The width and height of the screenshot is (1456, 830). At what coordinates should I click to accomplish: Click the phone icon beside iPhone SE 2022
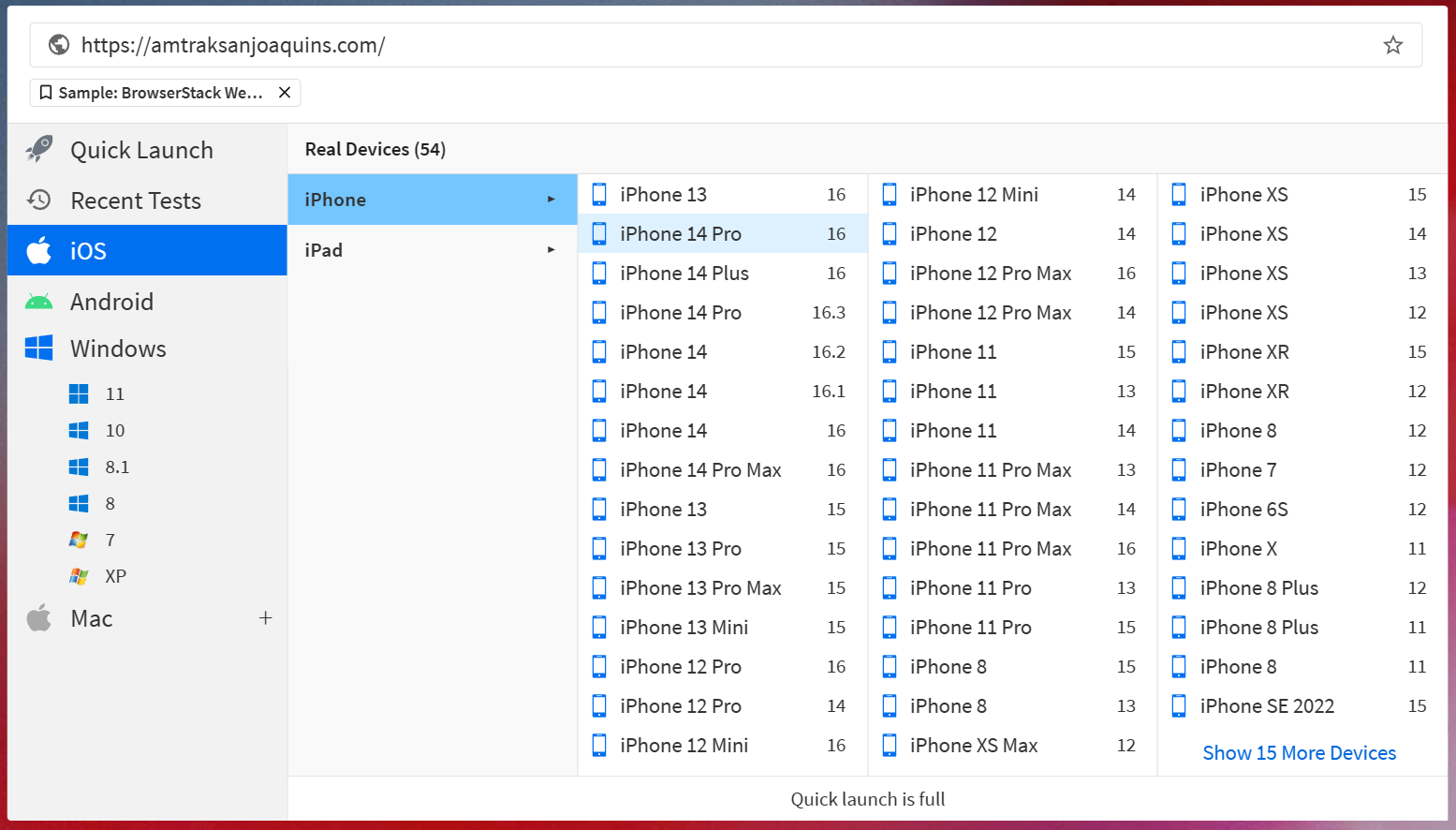(x=1180, y=706)
